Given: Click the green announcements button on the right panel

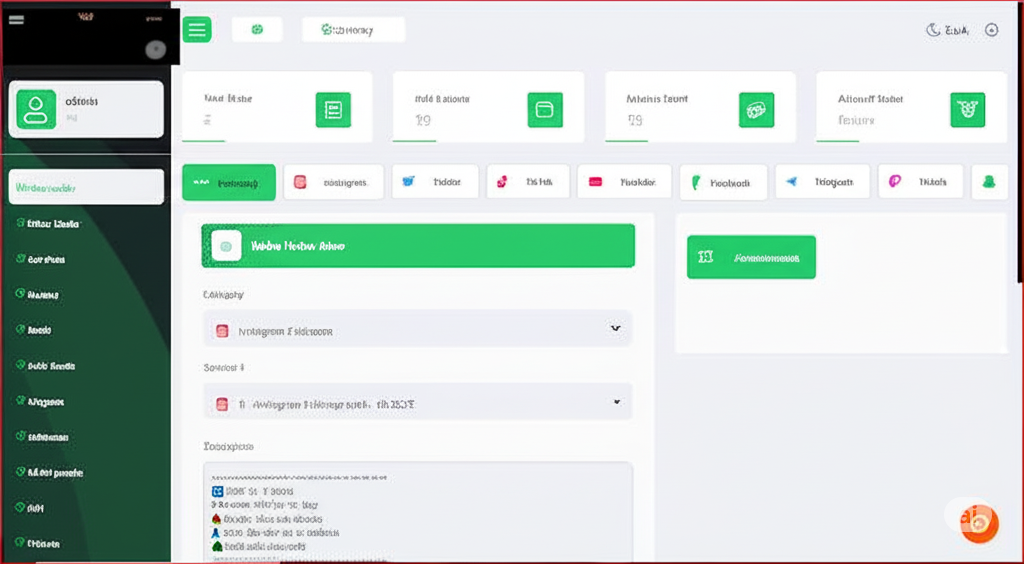Looking at the screenshot, I should pyautogui.click(x=751, y=257).
